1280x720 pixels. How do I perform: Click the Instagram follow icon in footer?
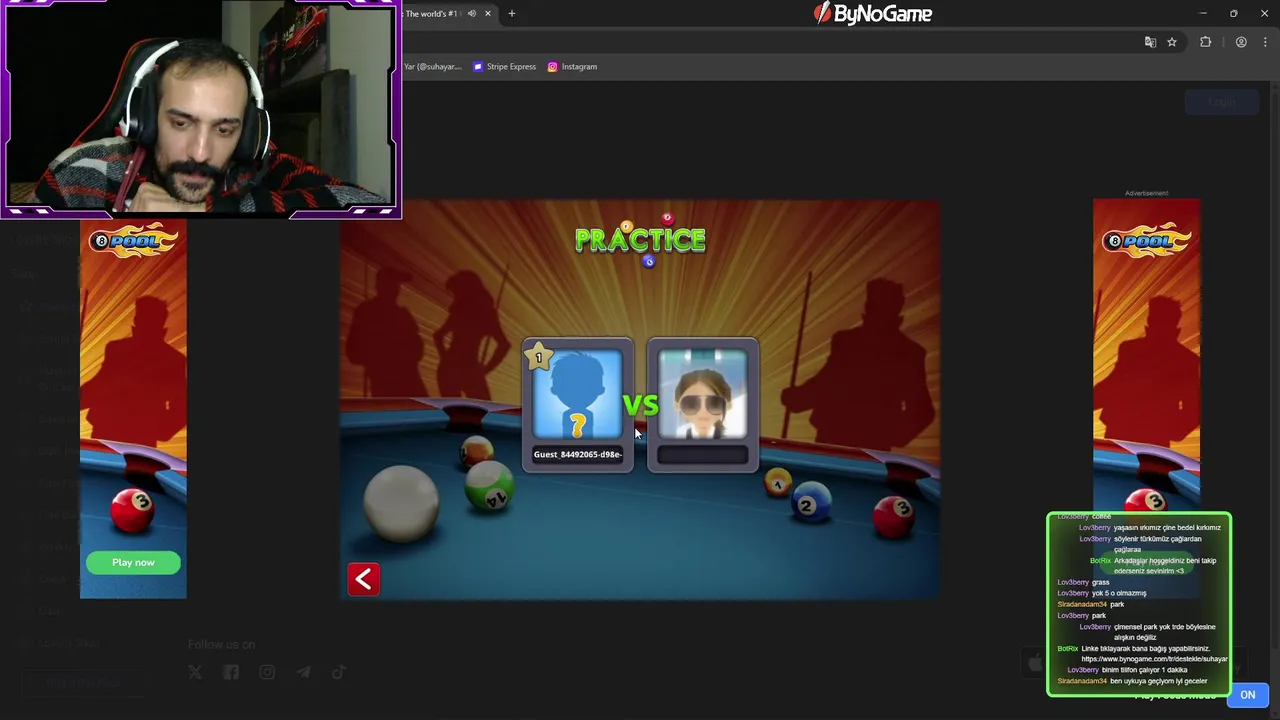click(267, 672)
